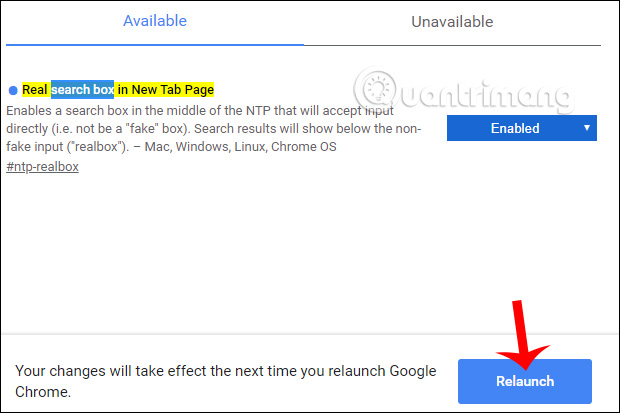Click the blue modified-flag dot beside Real search box
This screenshot has height=413, width=620.
click(13, 91)
